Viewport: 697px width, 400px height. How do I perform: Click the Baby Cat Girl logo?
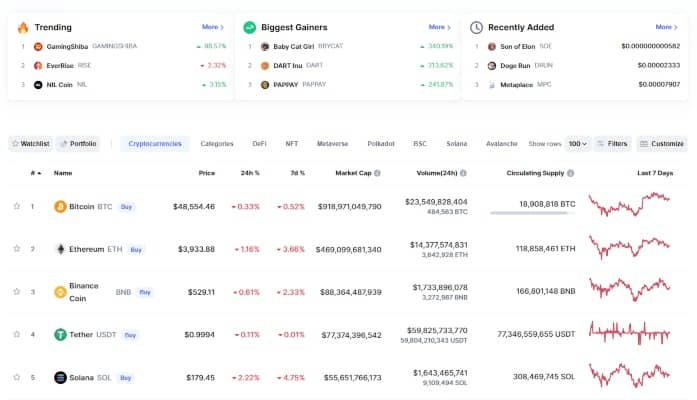click(x=265, y=46)
